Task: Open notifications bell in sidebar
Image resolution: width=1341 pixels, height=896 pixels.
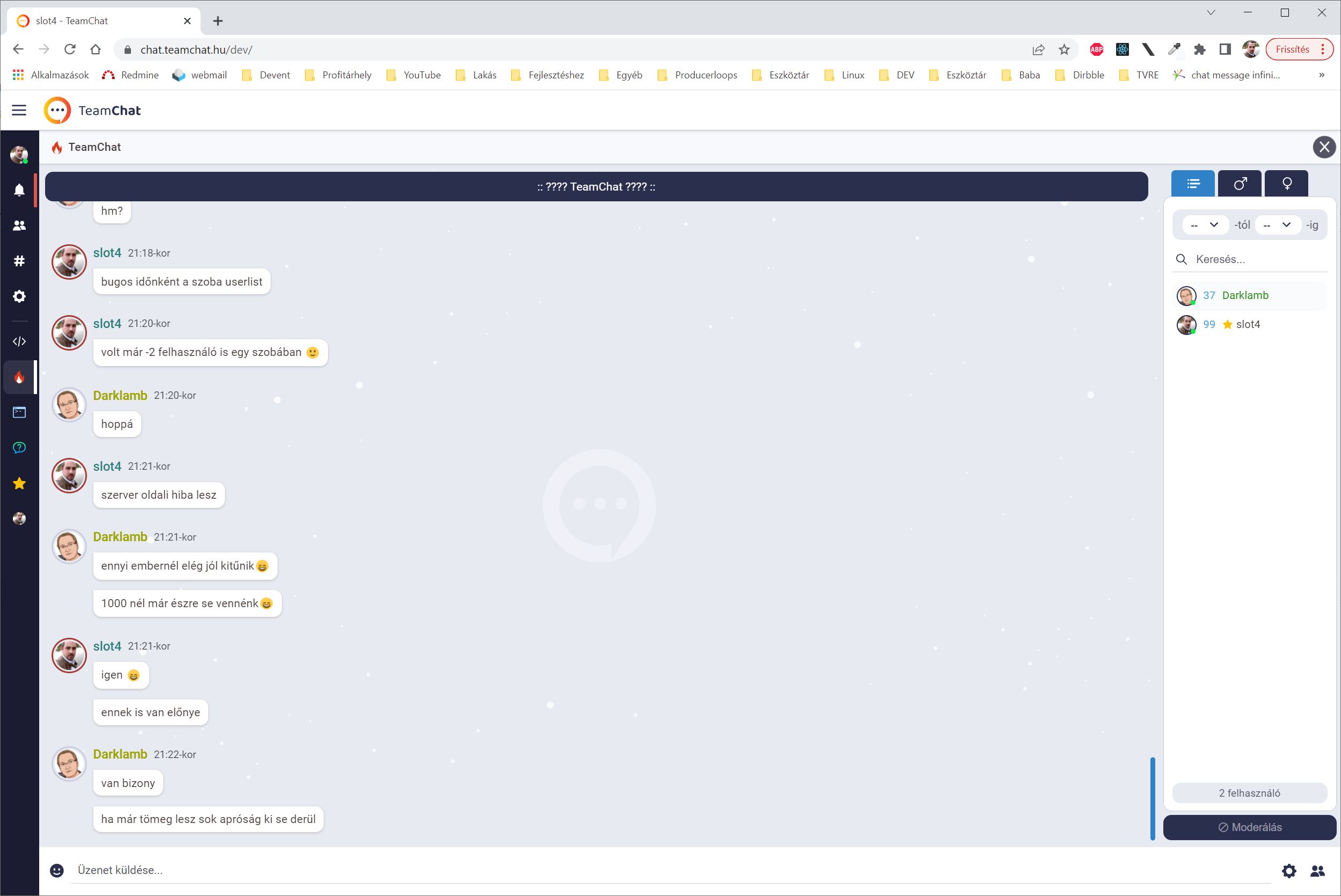Action: [x=19, y=190]
